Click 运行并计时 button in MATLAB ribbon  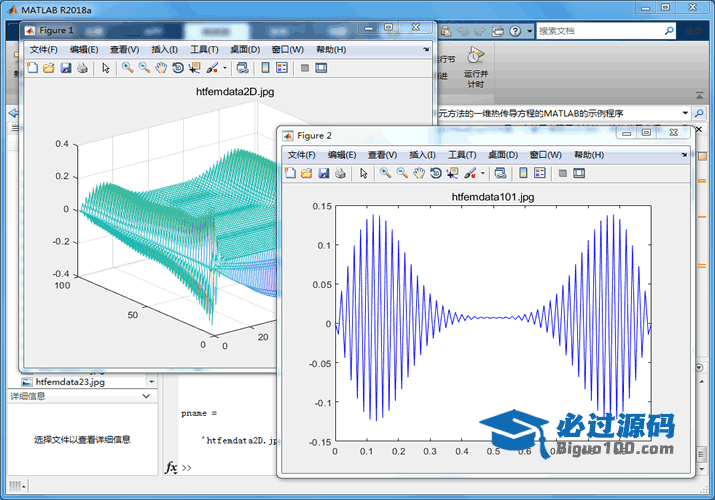point(476,67)
